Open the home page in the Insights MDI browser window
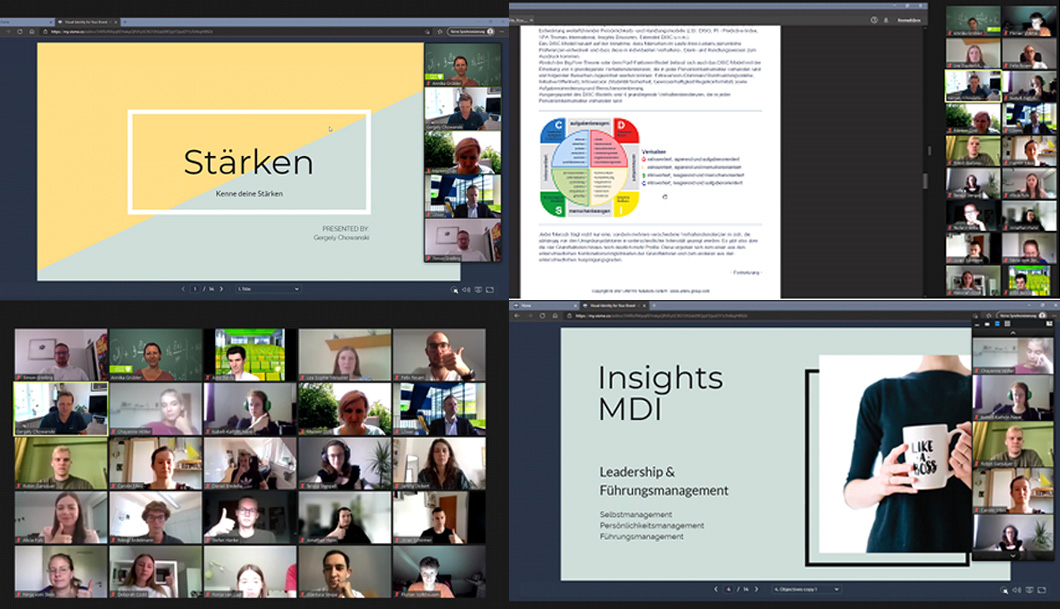1060x609 pixels. tap(554, 315)
